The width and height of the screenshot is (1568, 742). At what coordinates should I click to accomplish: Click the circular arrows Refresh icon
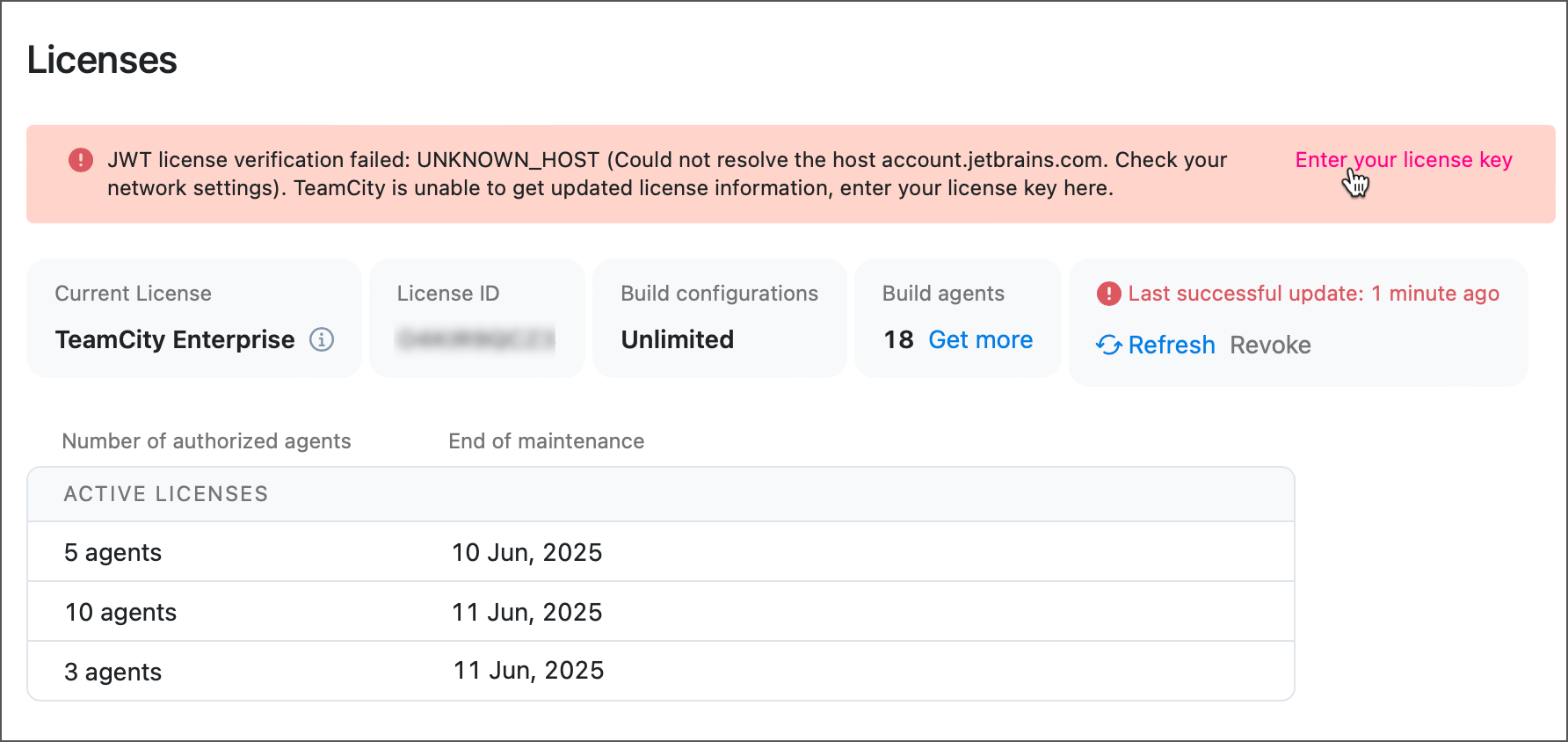(x=1109, y=346)
